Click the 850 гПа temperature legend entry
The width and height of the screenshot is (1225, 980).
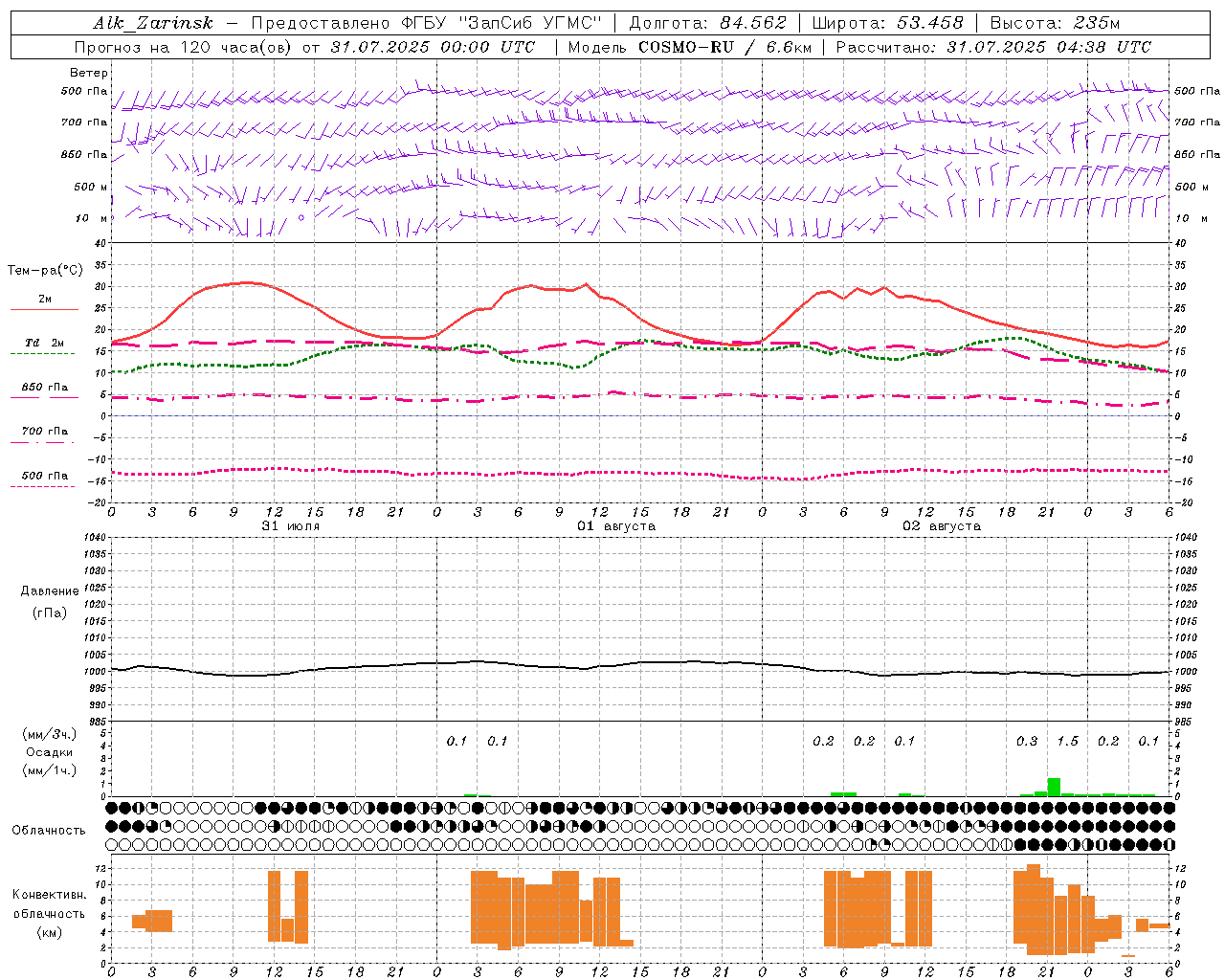[44, 388]
